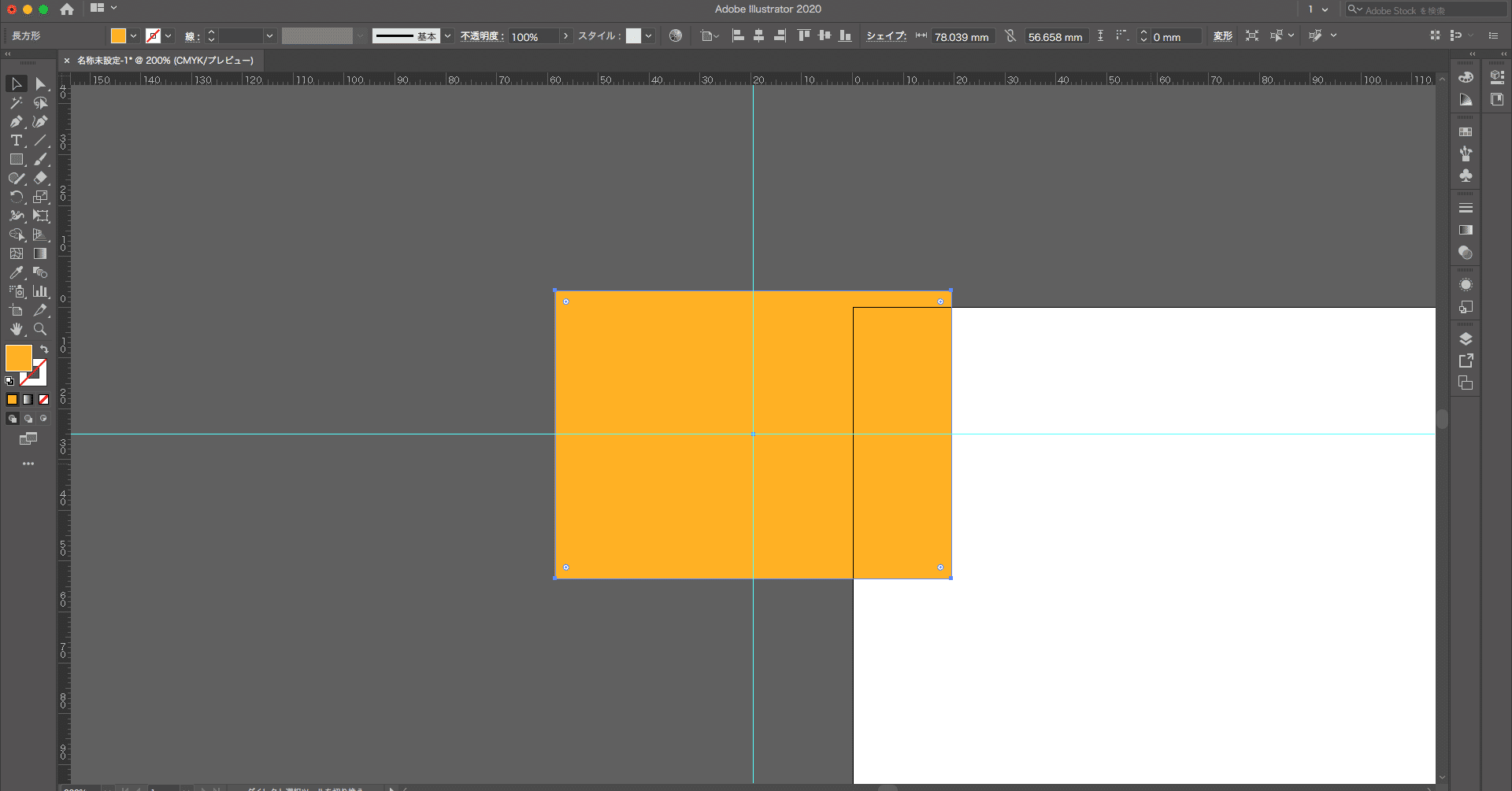The height and width of the screenshot is (791, 1512).
Task: Select the Line Segment tool
Action: (40, 140)
